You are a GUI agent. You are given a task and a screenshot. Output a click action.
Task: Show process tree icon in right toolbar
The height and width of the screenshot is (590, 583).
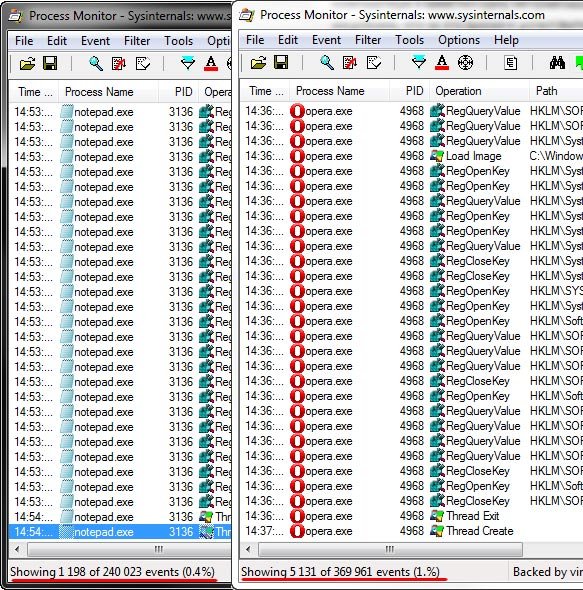(510, 63)
